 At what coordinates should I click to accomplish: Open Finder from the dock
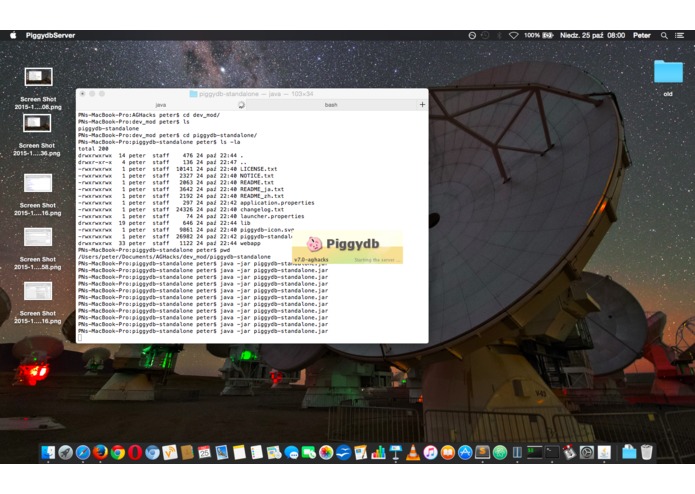48,453
